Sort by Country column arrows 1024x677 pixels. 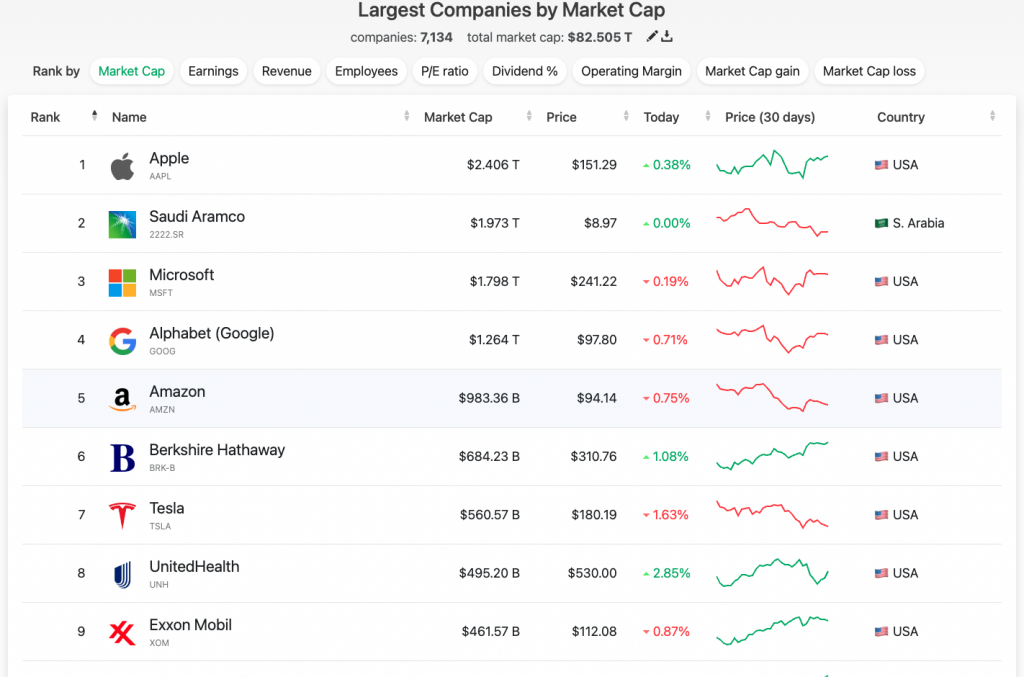[992, 117]
